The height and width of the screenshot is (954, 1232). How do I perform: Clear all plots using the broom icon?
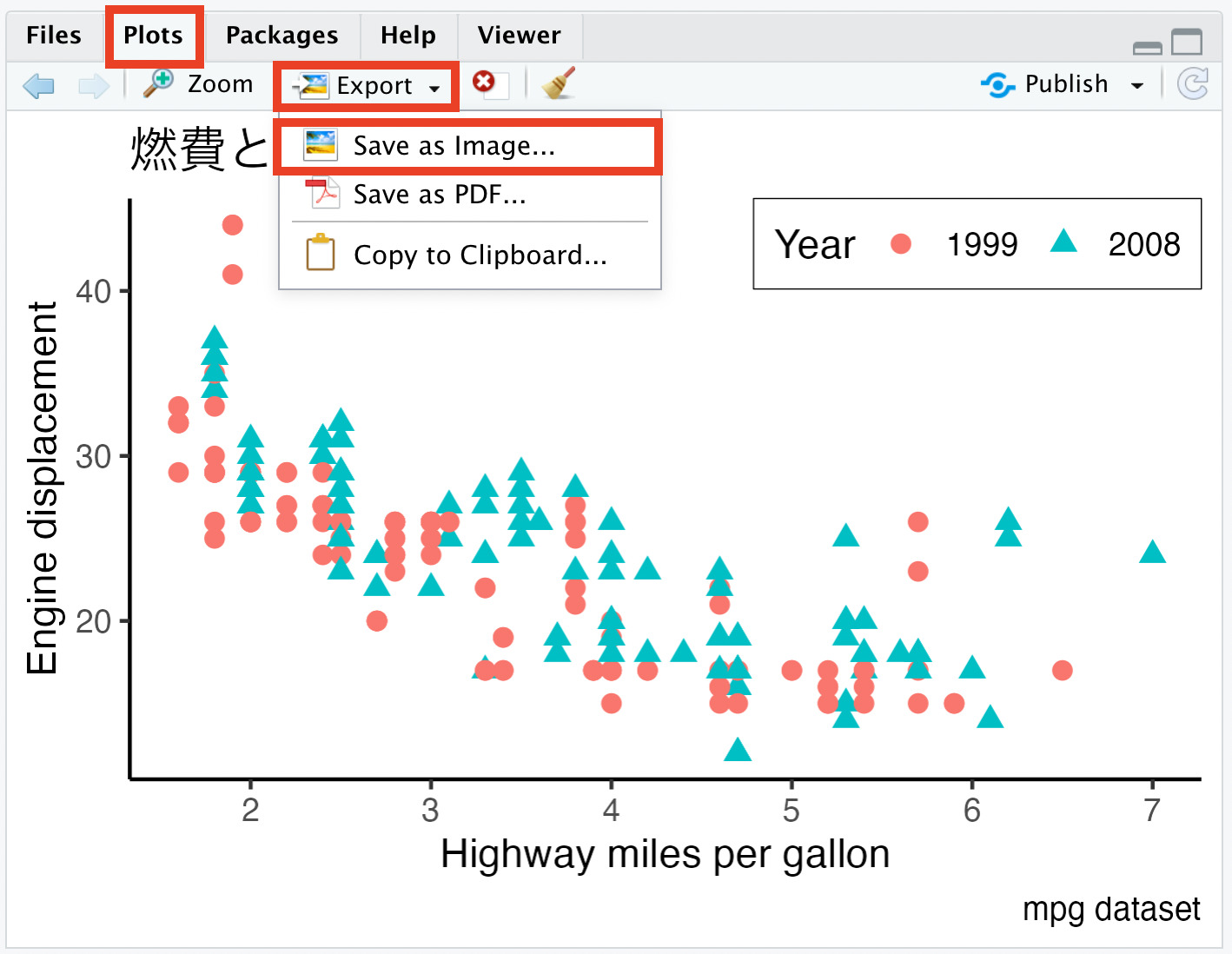(557, 83)
